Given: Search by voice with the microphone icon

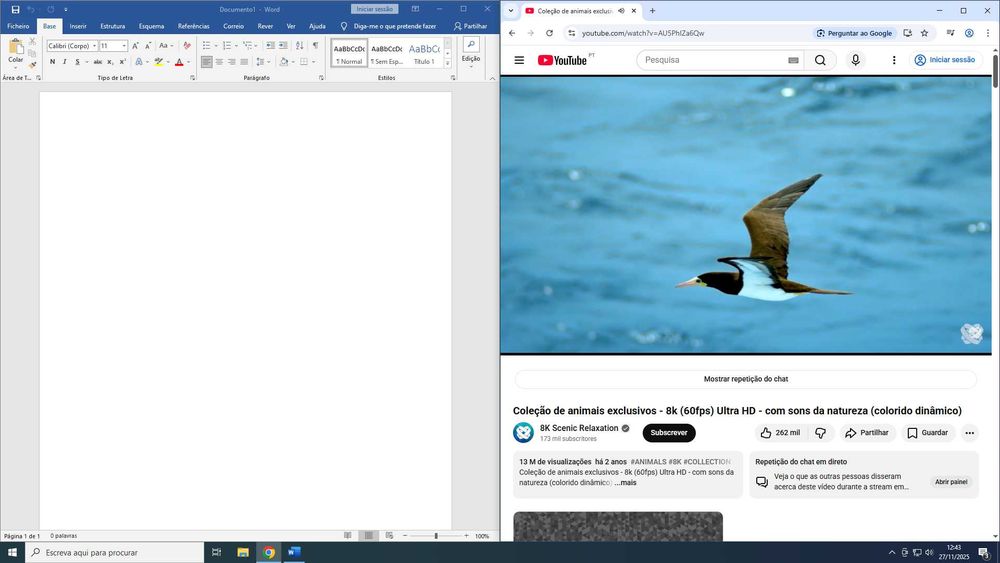Looking at the screenshot, I should (856, 60).
